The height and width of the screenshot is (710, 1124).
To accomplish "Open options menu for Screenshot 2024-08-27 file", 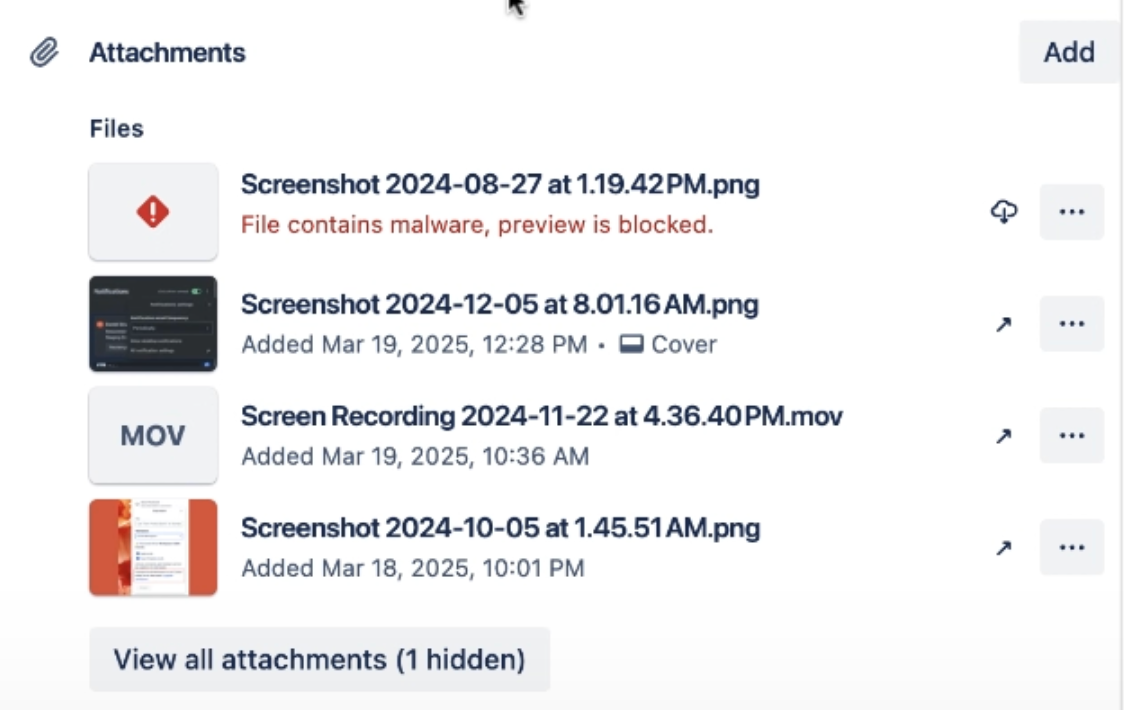I will click(1071, 212).
